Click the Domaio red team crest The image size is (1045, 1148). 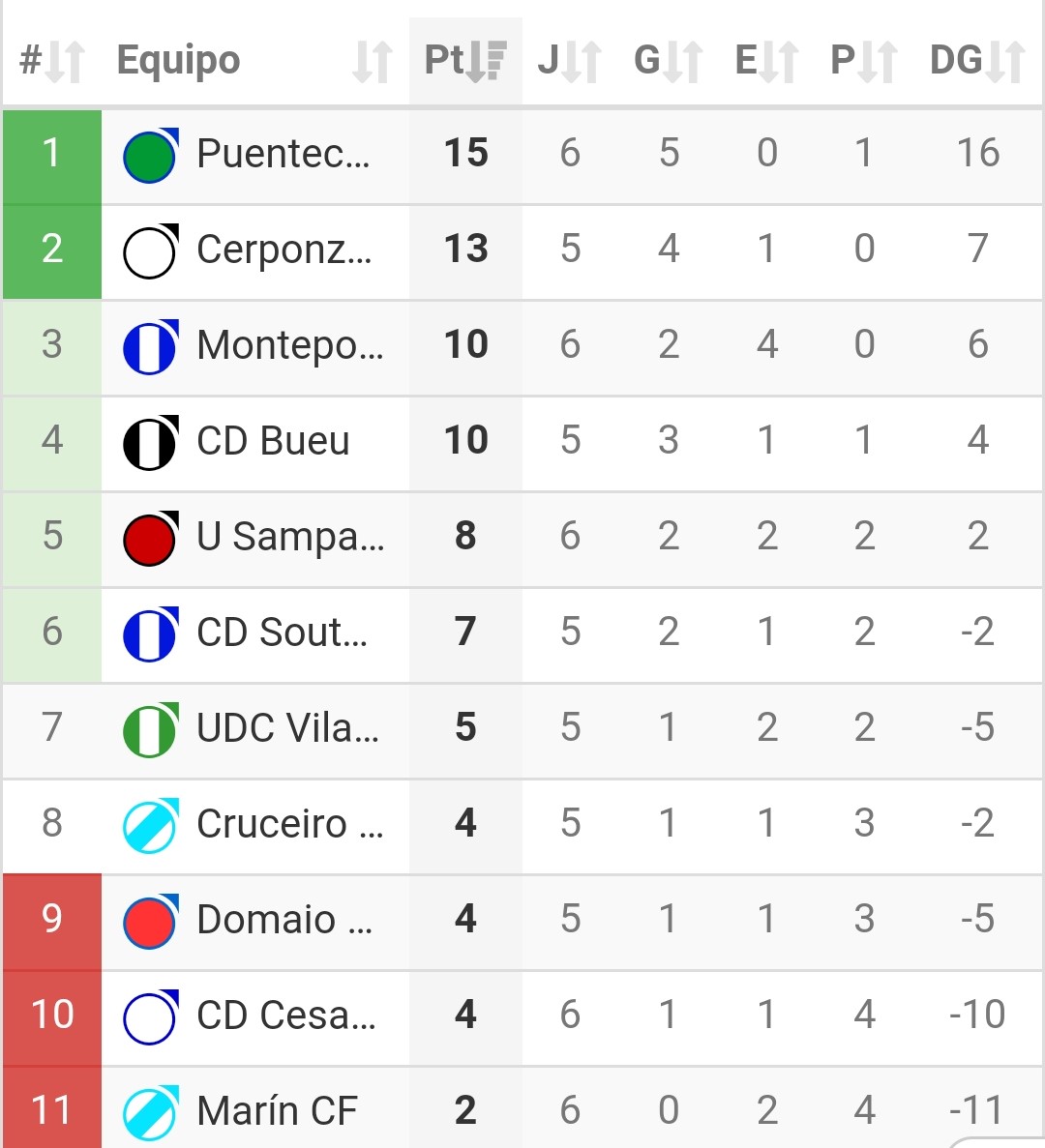pyautogui.click(x=150, y=922)
